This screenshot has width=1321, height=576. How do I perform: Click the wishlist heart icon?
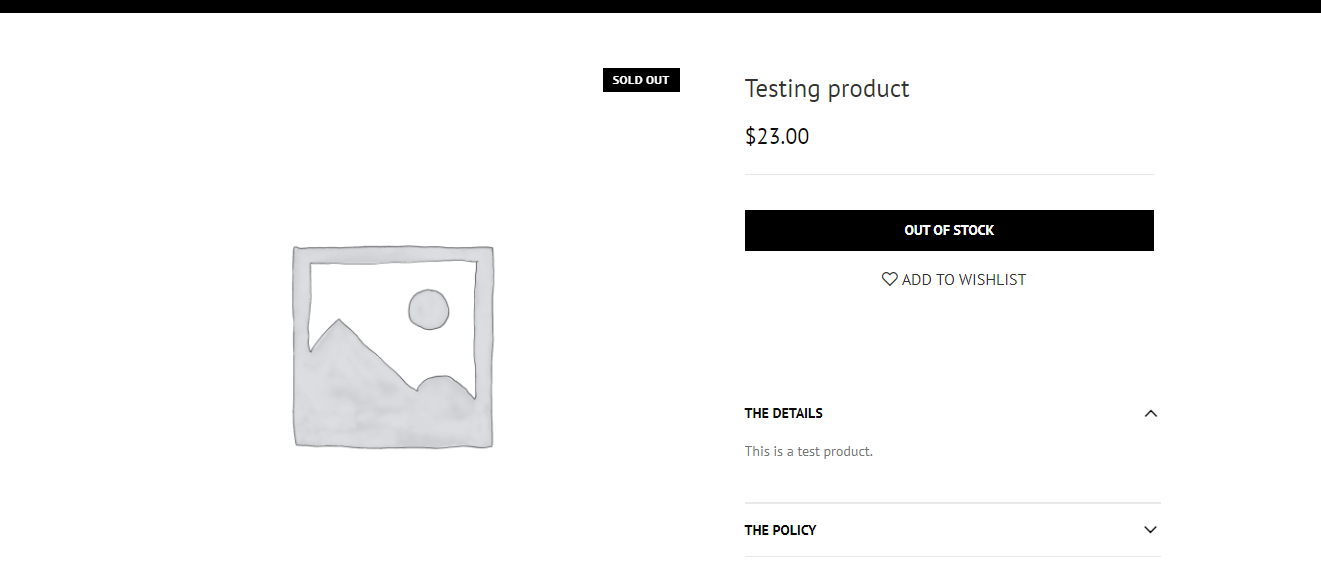coord(889,279)
